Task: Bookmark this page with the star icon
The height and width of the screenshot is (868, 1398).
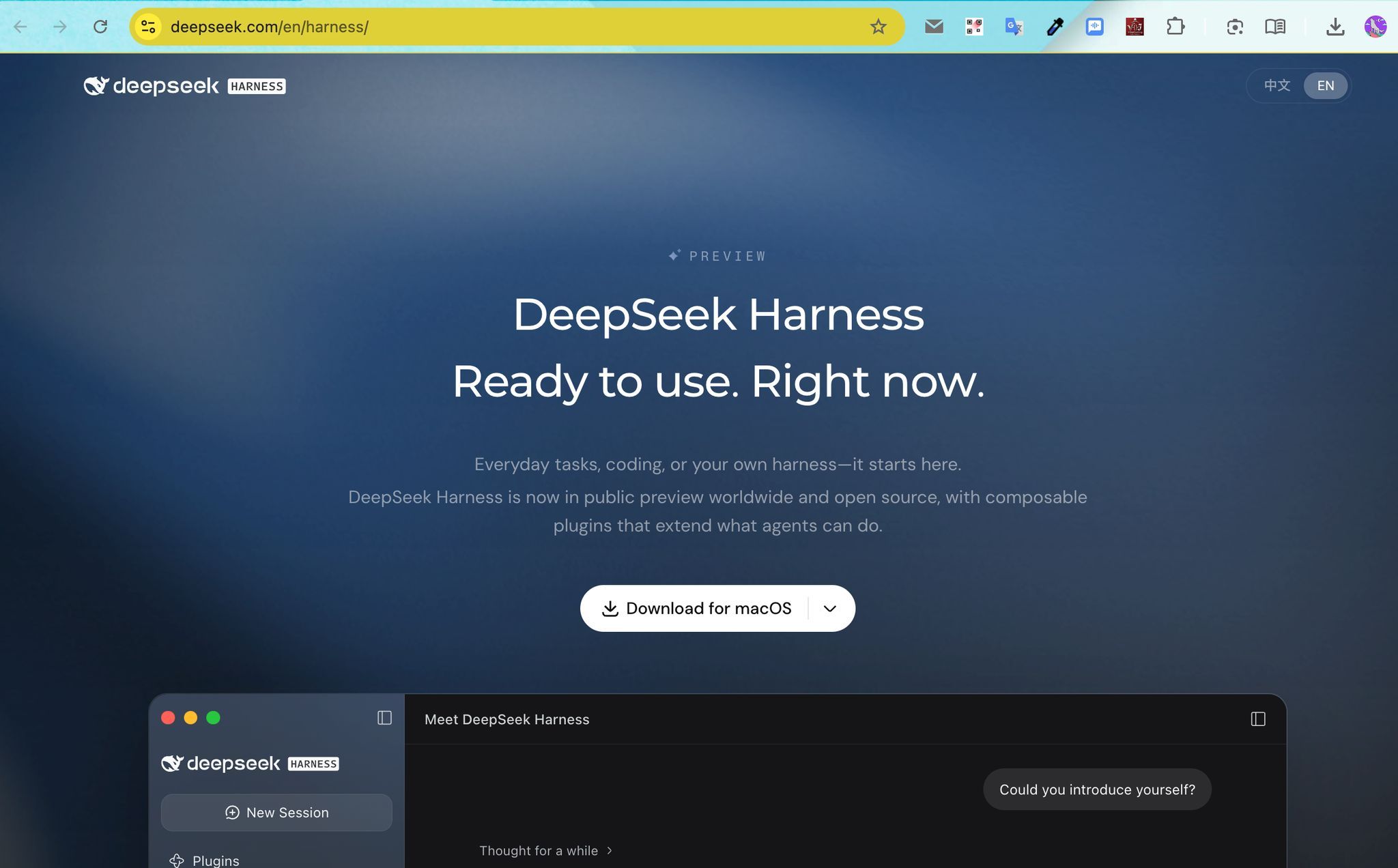Action: click(878, 27)
